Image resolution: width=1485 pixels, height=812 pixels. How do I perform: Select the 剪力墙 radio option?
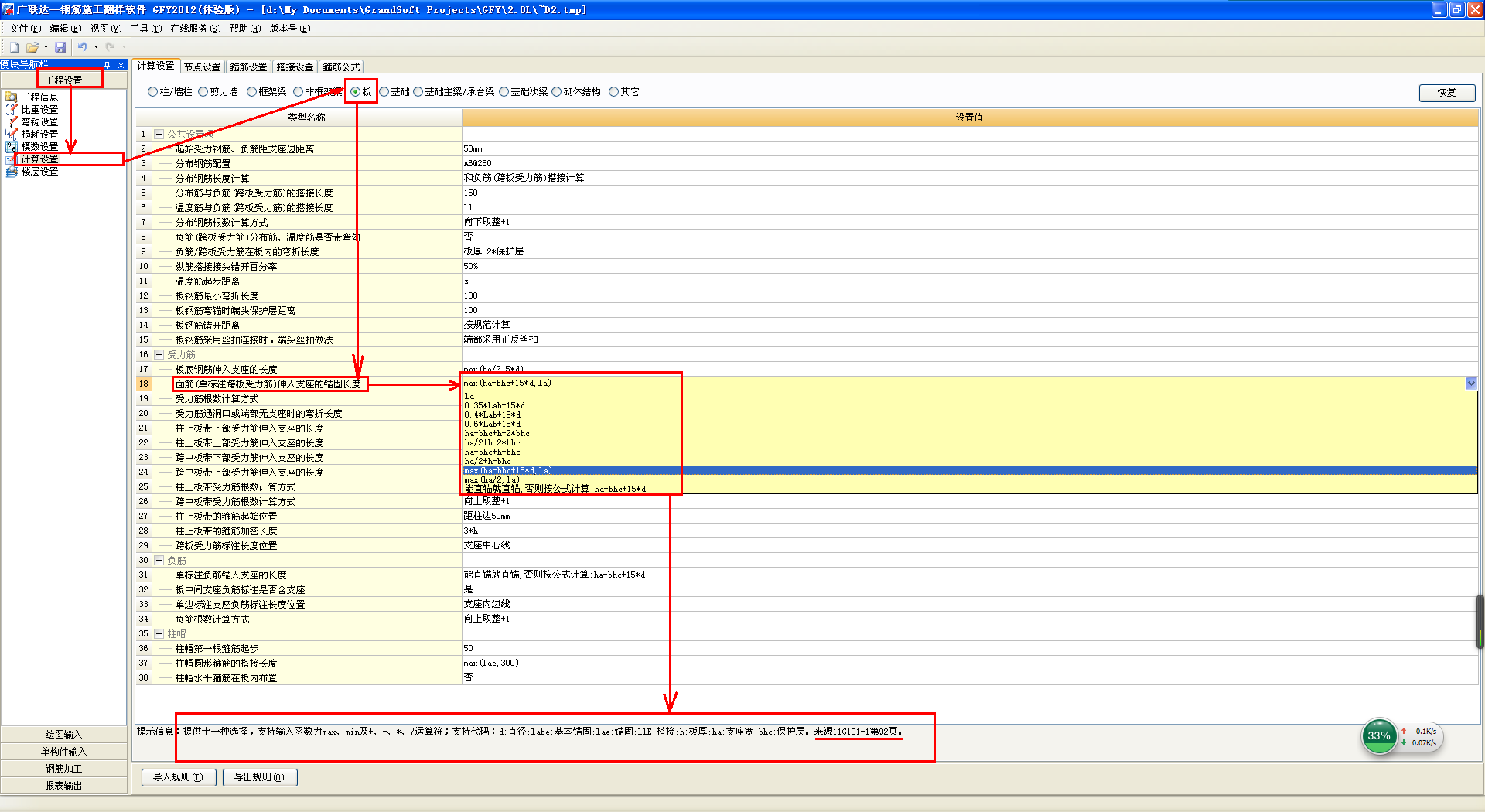coord(218,91)
